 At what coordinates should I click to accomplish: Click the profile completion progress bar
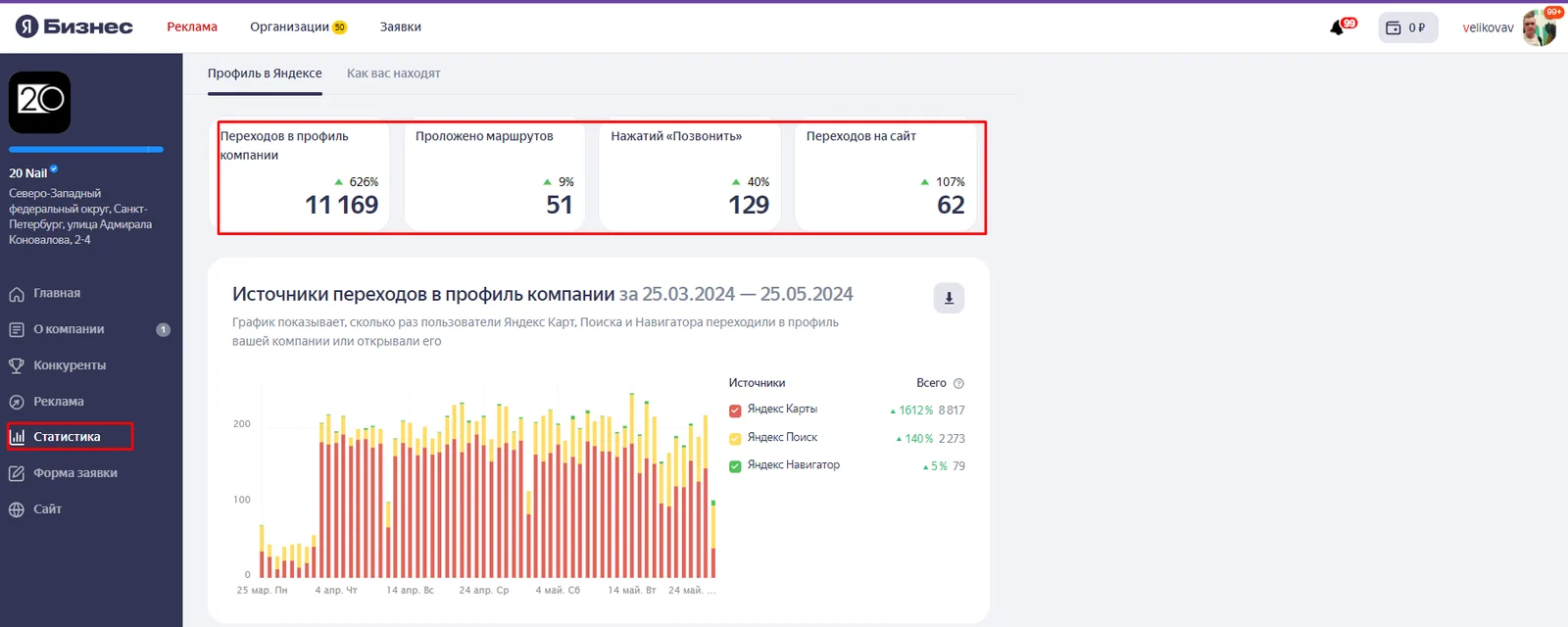click(x=86, y=150)
